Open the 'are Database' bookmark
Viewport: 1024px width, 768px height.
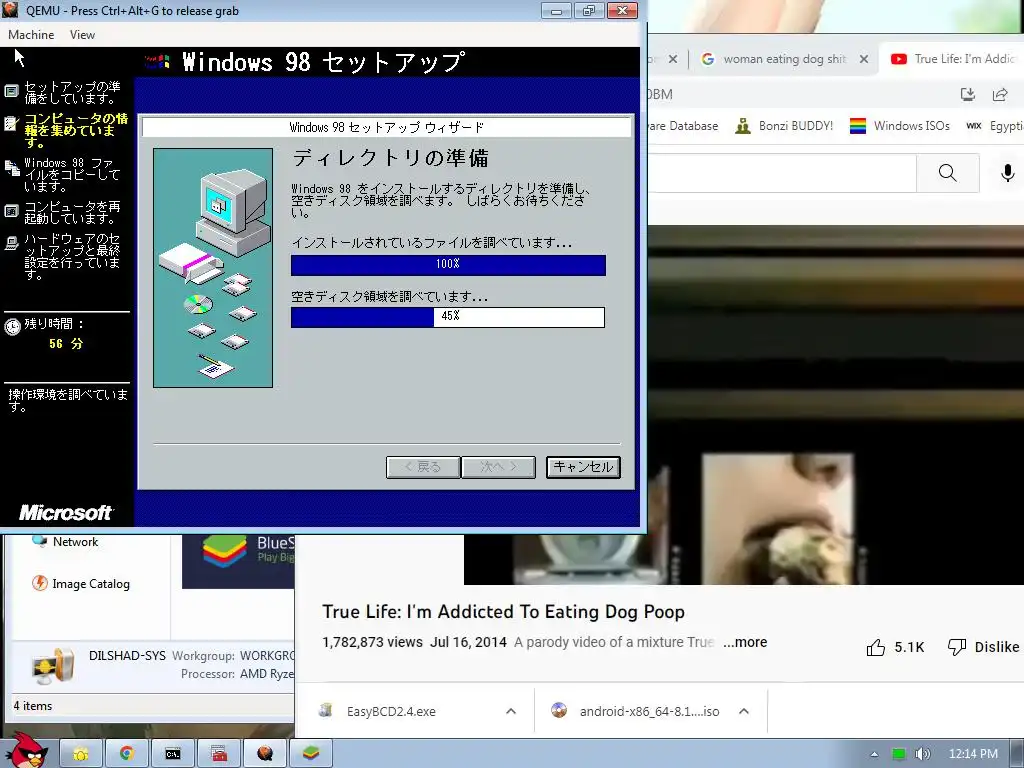pos(683,125)
